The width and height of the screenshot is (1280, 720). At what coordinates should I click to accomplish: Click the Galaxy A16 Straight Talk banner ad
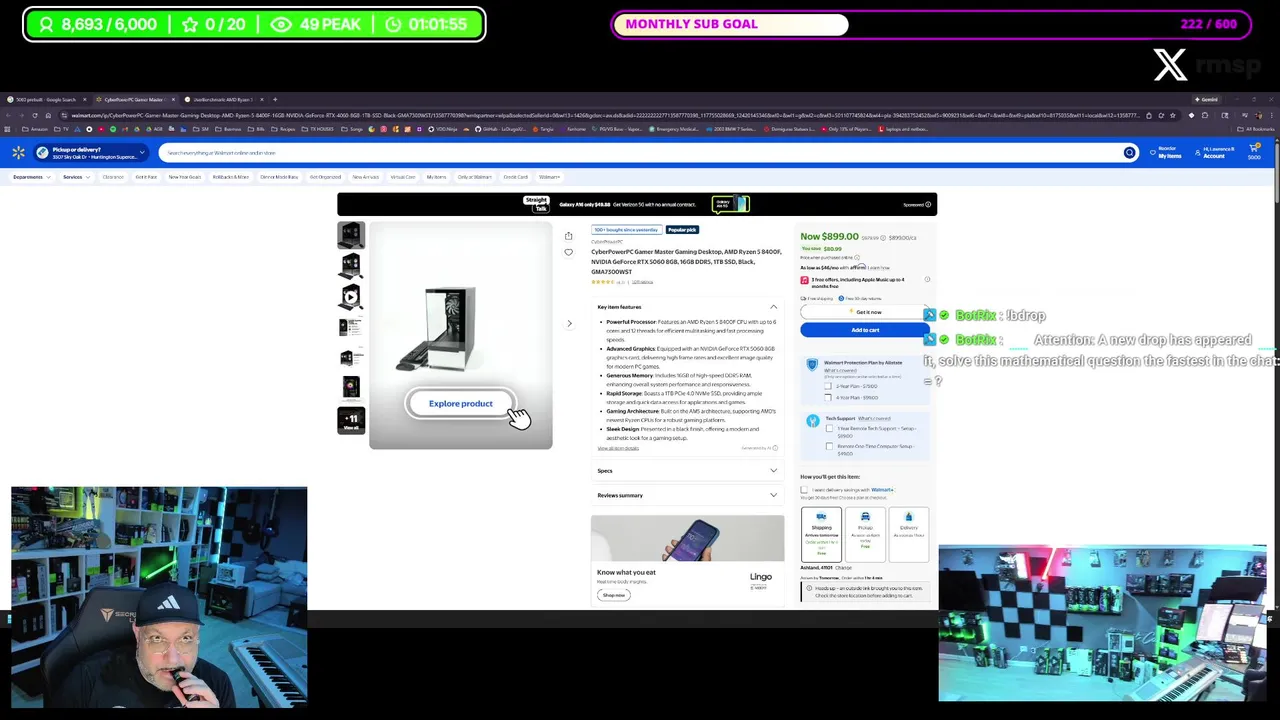click(637, 204)
